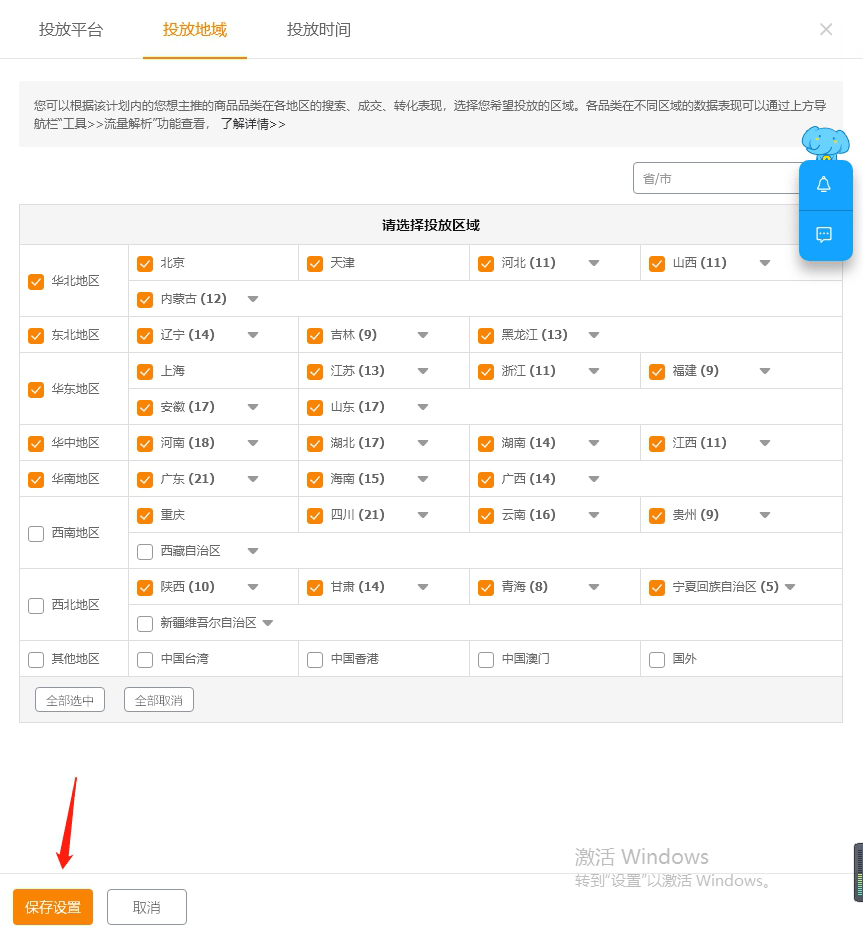Switch to the 投放平台 tab
863x929 pixels.
click(71, 30)
